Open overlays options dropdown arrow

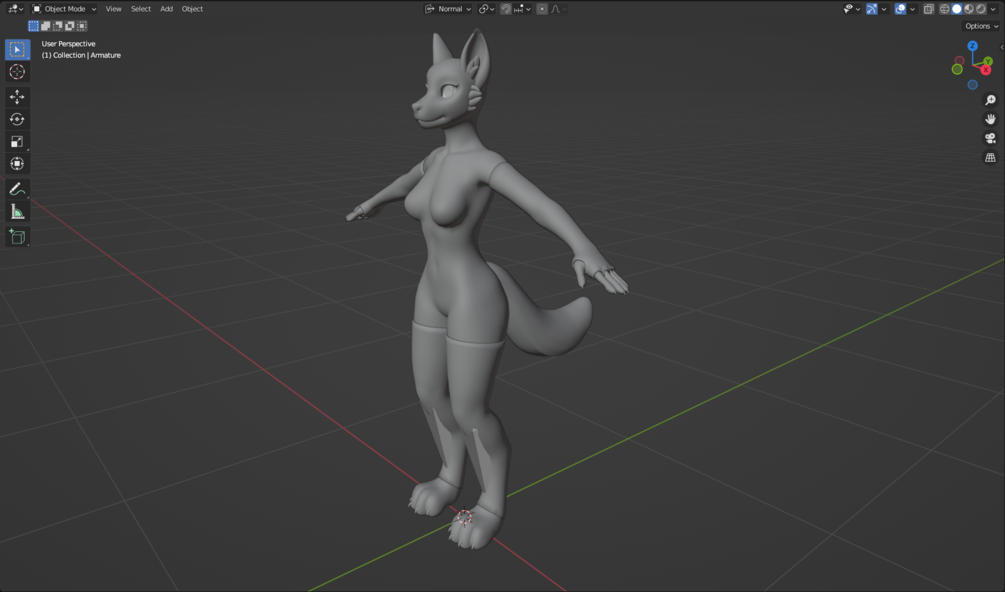coord(912,9)
